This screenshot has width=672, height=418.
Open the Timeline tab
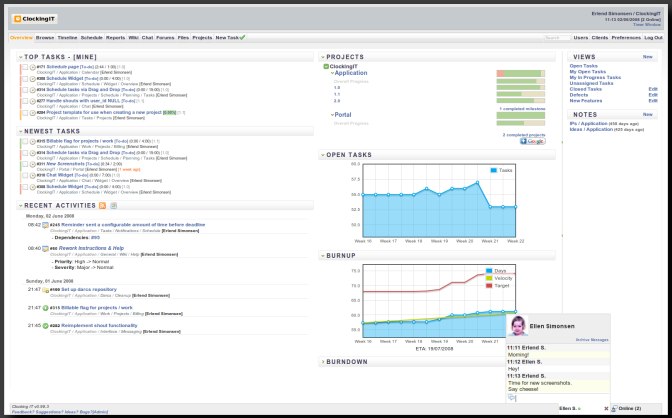tap(68, 37)
